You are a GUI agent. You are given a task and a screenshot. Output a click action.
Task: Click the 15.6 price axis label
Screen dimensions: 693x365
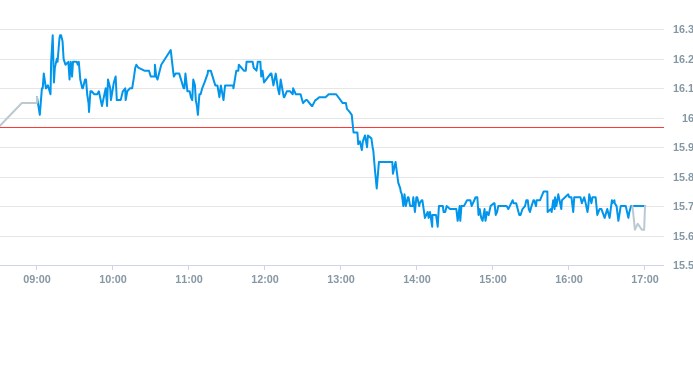point(683,236)
